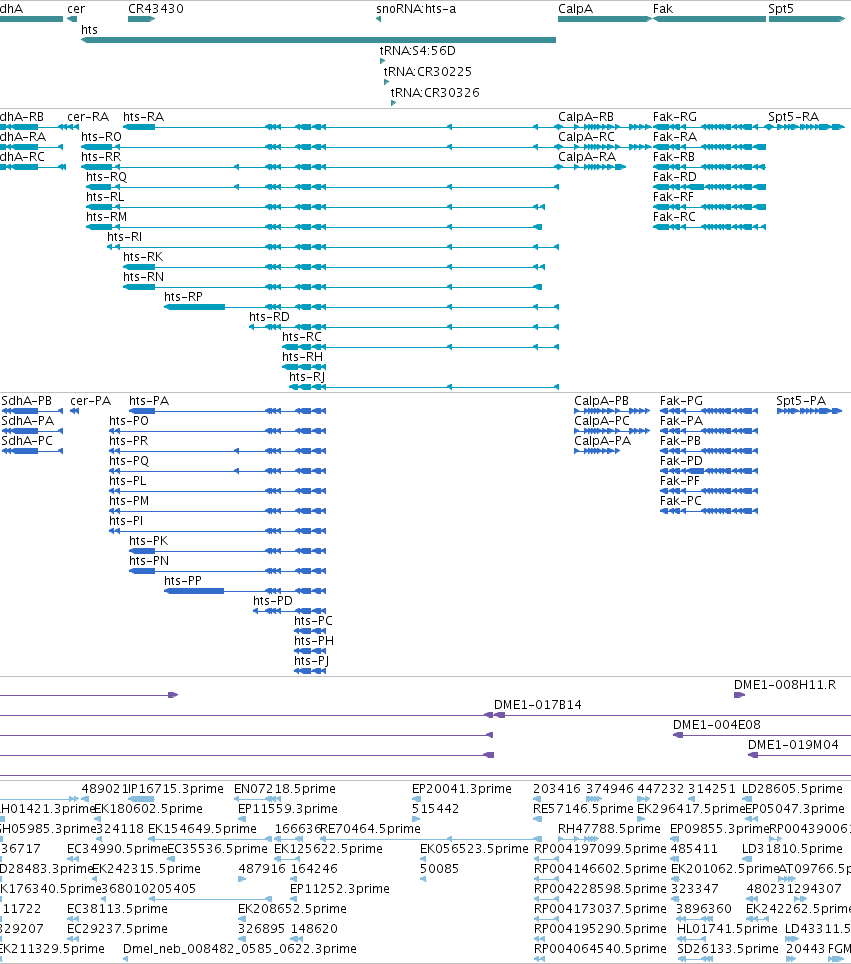Select the hts gene span bar
Image resolution: width=851 pixels, height=964 pixels.
point(319,40)
